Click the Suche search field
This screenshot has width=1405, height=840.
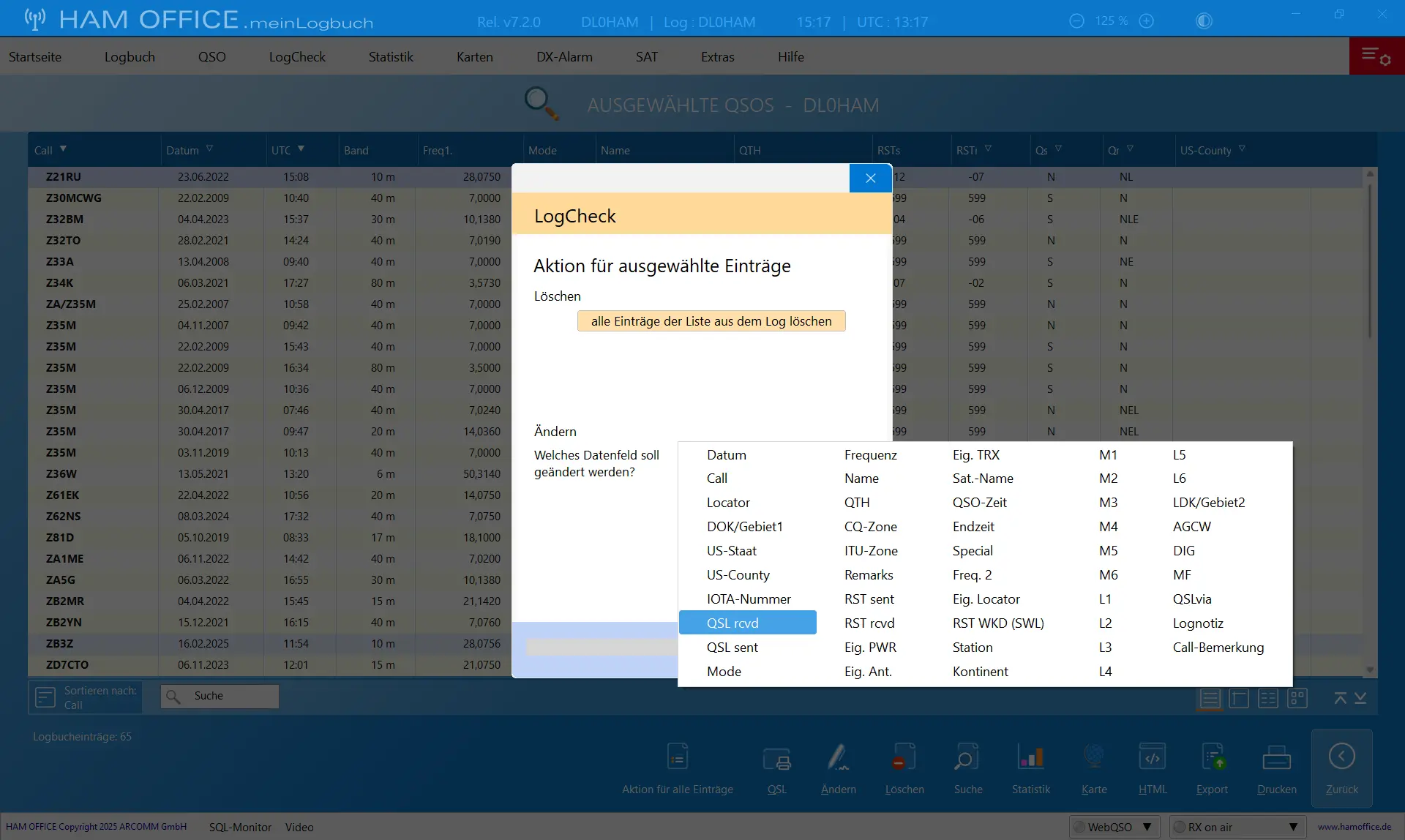[x=220, y=696]
